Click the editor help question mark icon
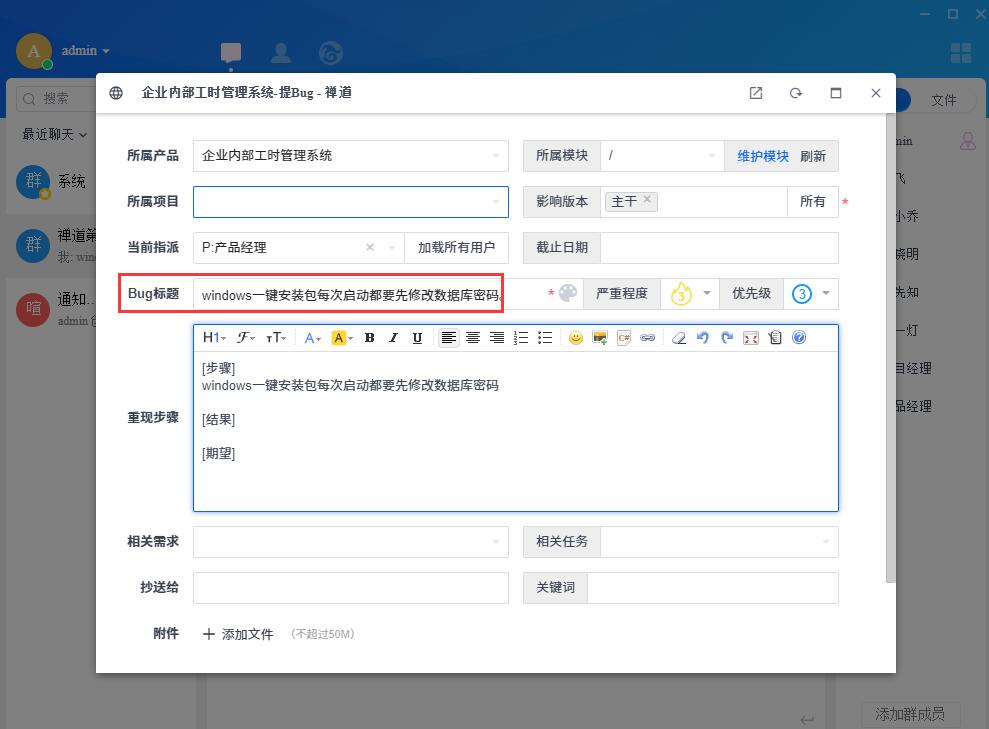989x729 pixels. (x=799, y=338)
